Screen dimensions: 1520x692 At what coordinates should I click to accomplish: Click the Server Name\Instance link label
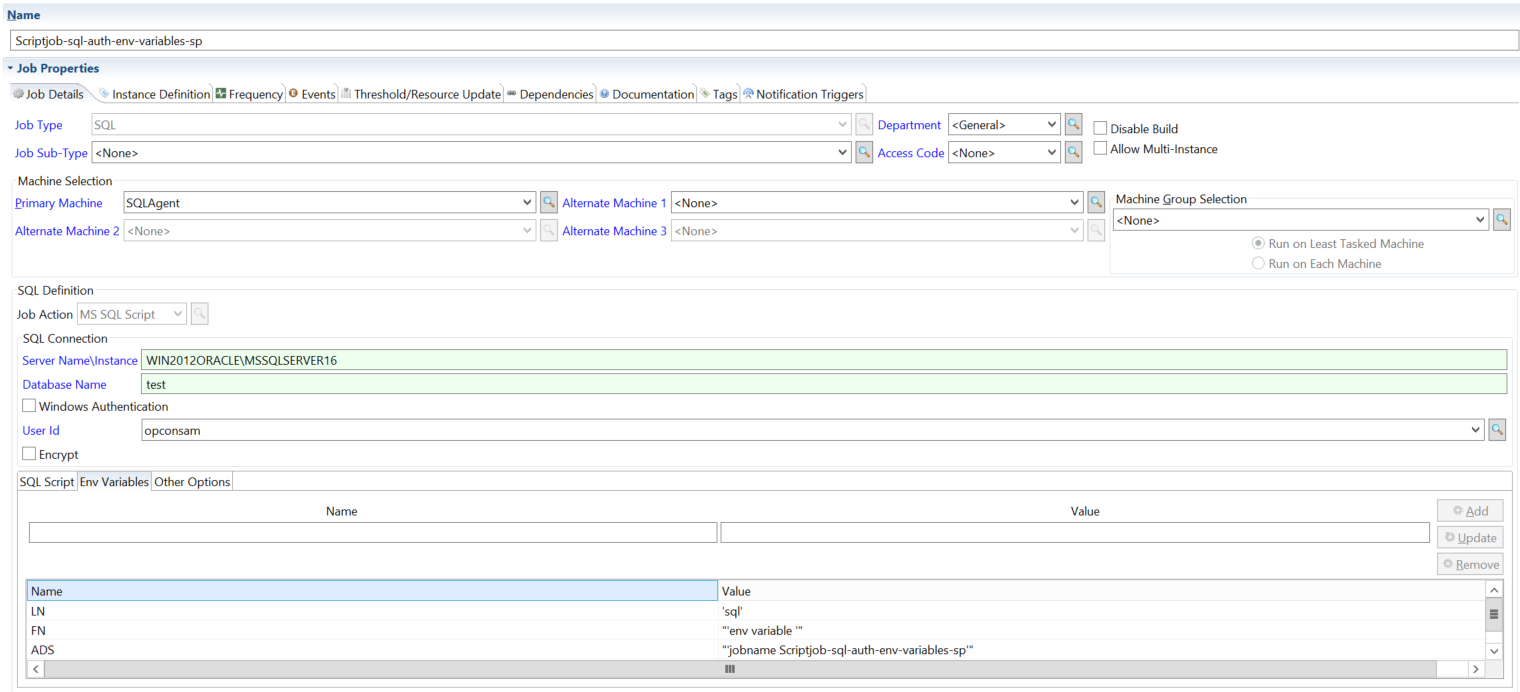(x=80, y=360)
